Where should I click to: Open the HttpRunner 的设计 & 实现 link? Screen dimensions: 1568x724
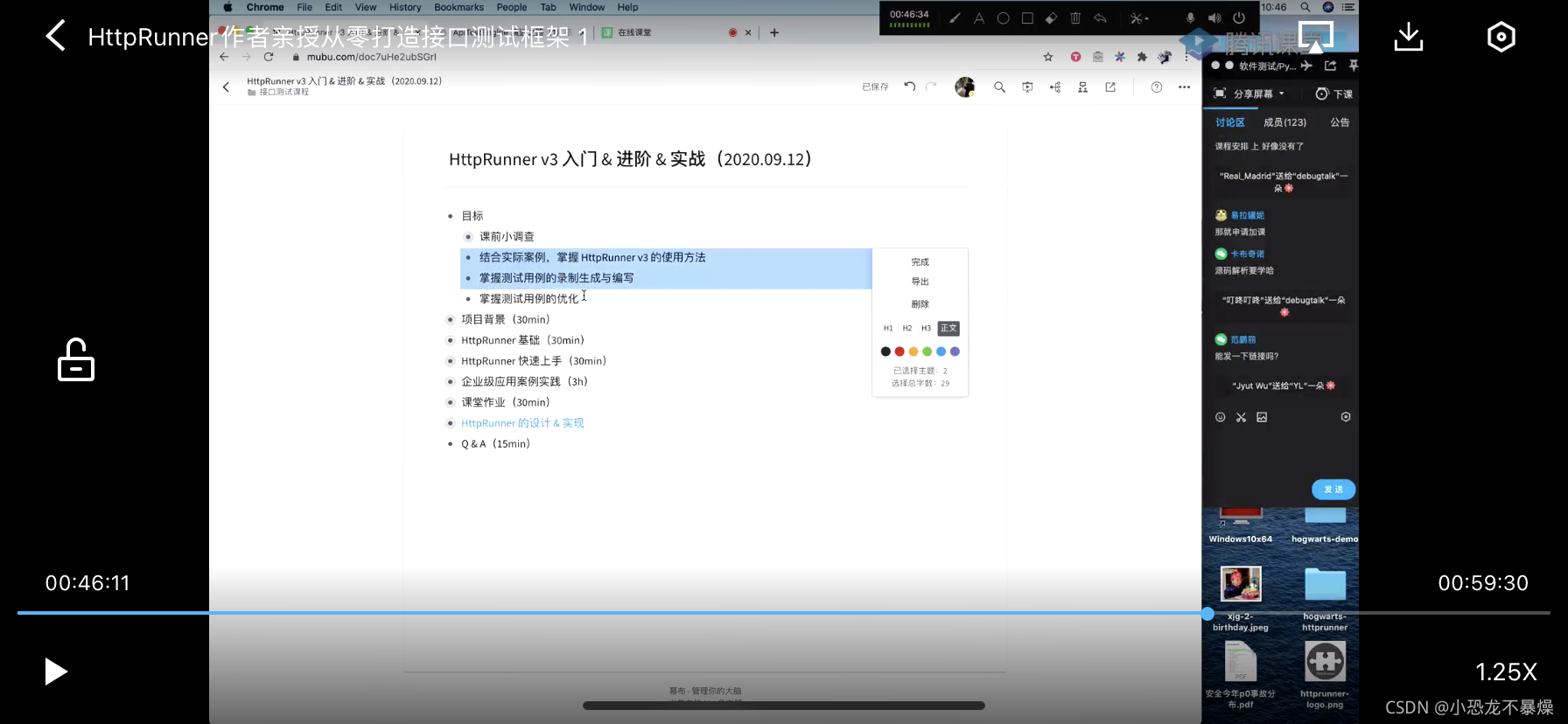522,423
